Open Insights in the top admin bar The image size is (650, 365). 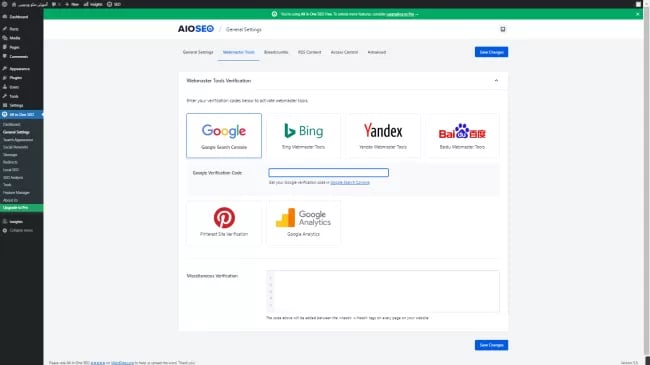point(93,4)
